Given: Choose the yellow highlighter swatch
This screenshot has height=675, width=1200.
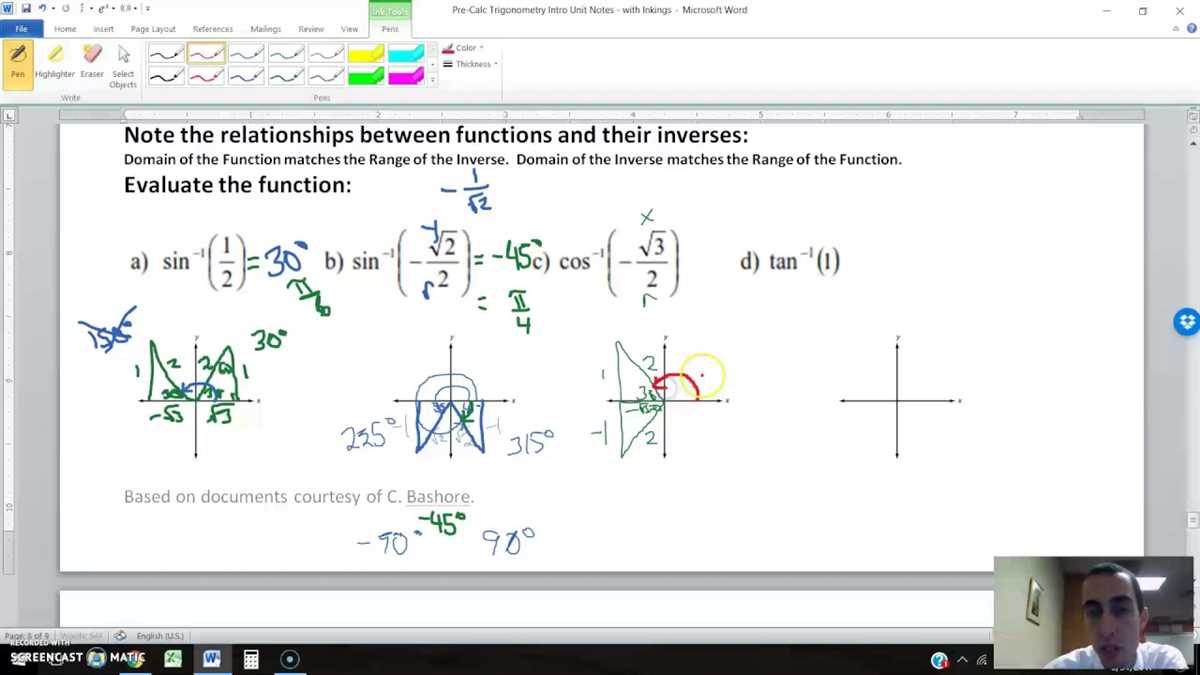Looking at the screenshot, I should [x=366, y=53].
